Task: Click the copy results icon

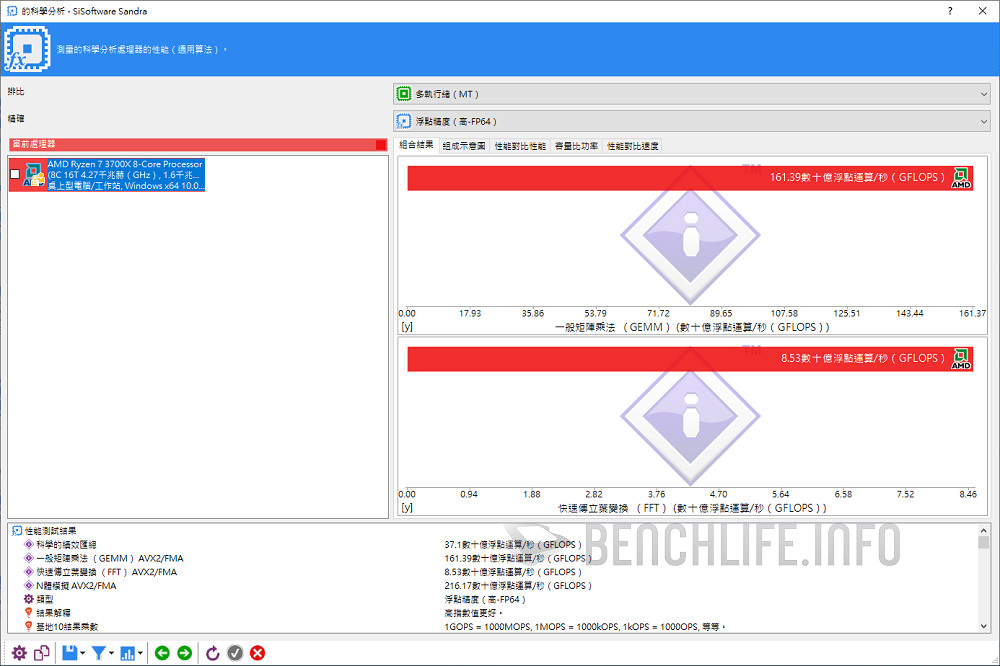Action: [42, 653]
